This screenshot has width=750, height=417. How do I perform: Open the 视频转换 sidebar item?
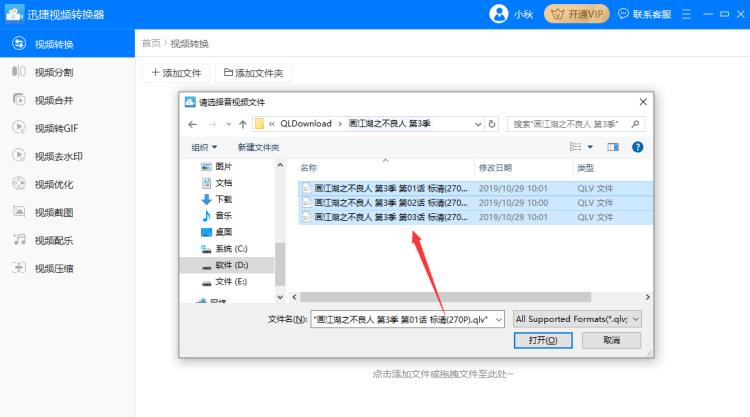pyautogui.click(x=67, y=44)
